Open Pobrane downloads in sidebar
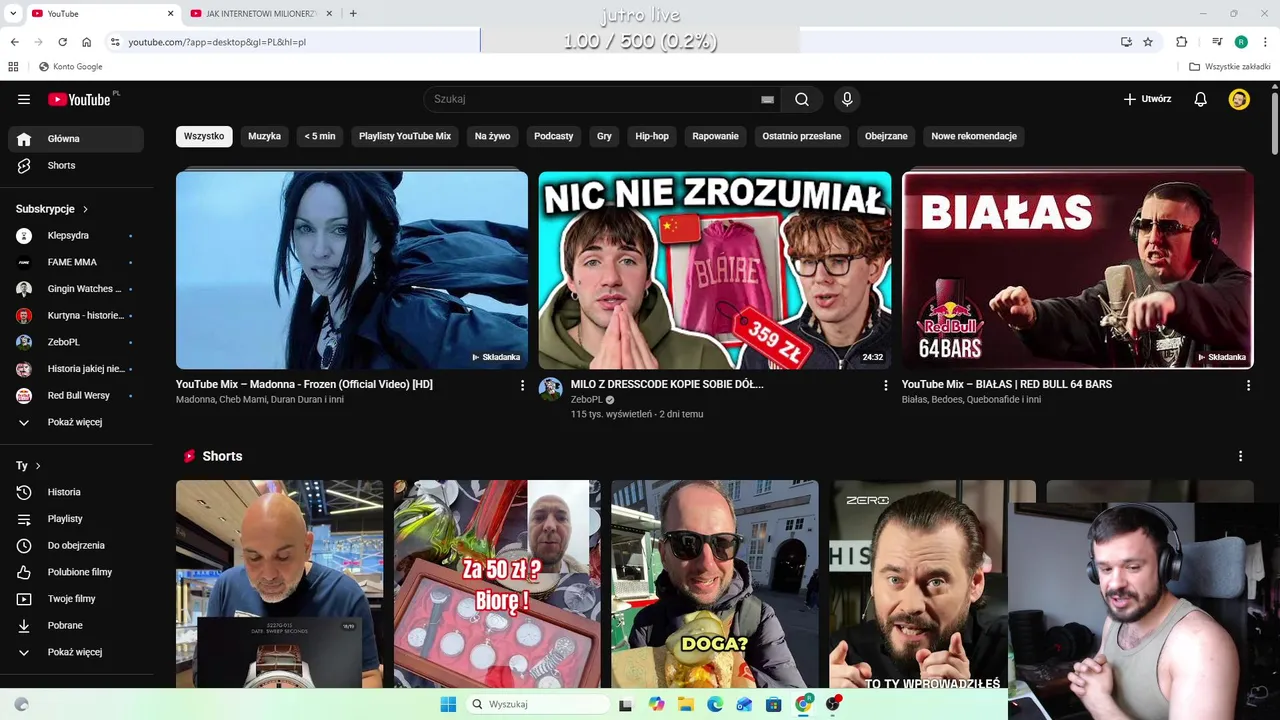1280x720 pixels. (76, 625)
